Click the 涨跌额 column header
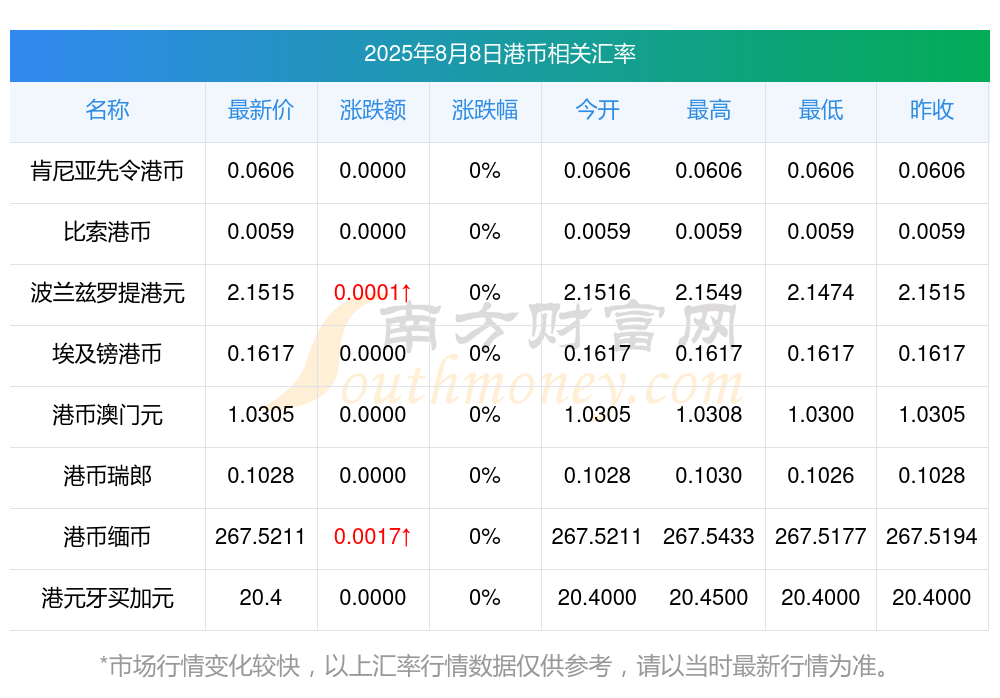This screenshot has width=1000, height=698. pos(372,110)
